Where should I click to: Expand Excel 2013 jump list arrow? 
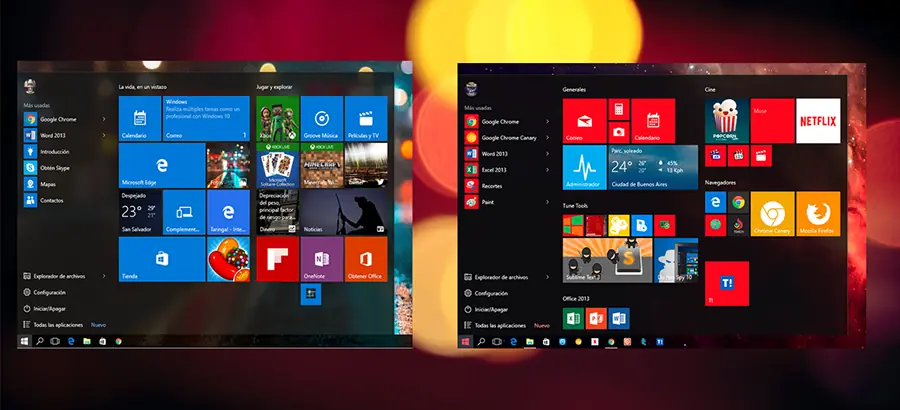point(548,170)
